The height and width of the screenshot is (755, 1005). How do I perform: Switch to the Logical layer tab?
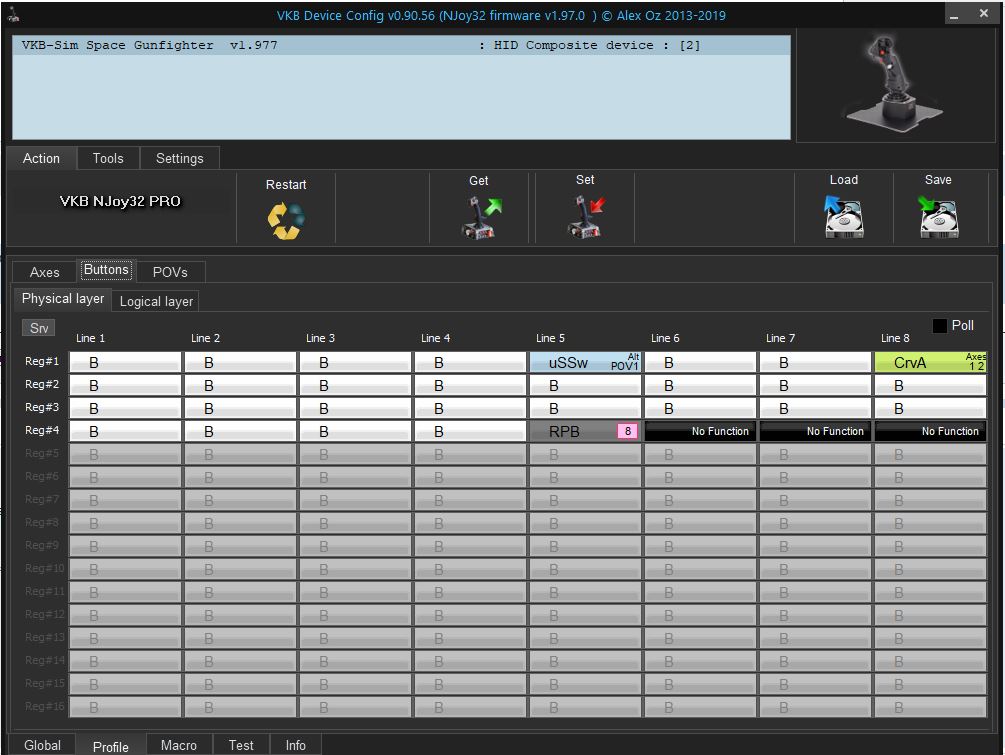tap(156, 301)
